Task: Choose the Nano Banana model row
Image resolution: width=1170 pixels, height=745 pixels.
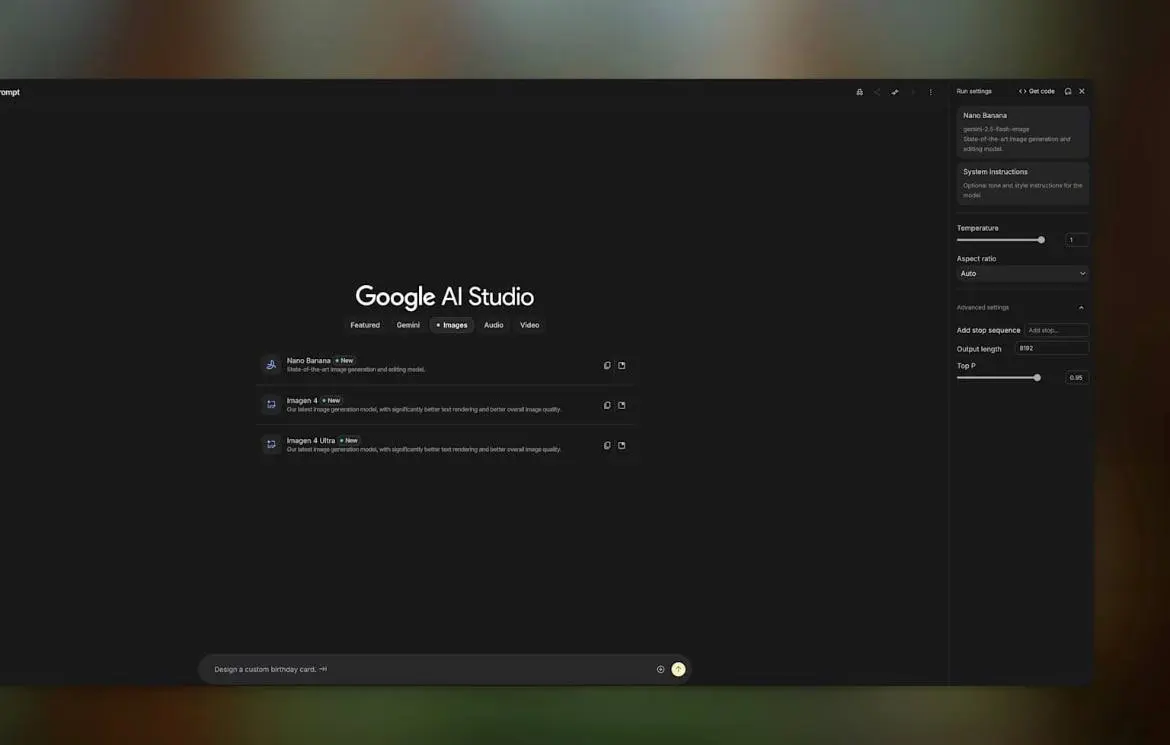Action: (445, 365)
